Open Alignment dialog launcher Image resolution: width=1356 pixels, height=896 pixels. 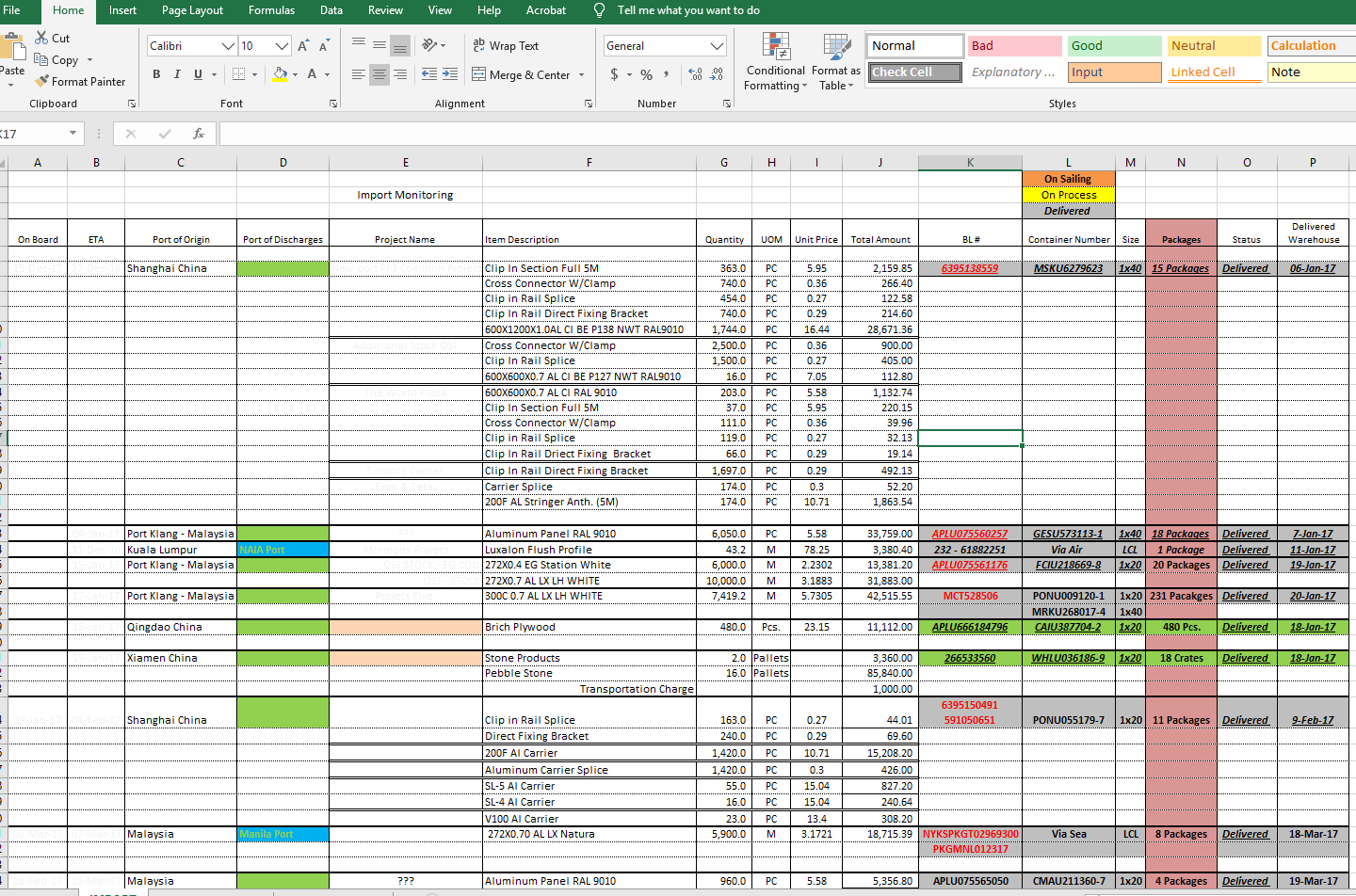(x=589, y=104)
